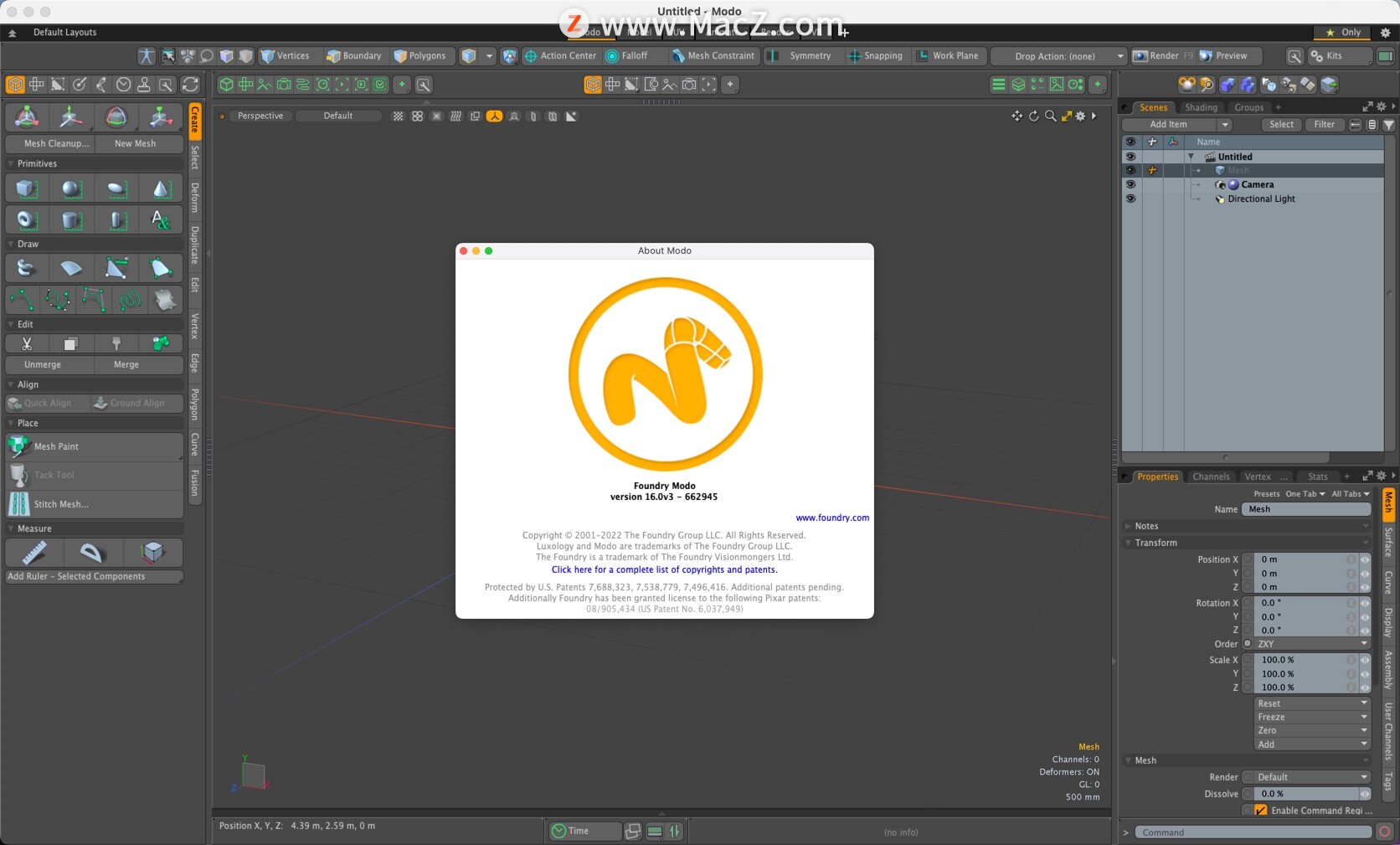Switch to the Shading tab
Viewport: 1400px width, 845px height.
click(x=1202, y=107)
